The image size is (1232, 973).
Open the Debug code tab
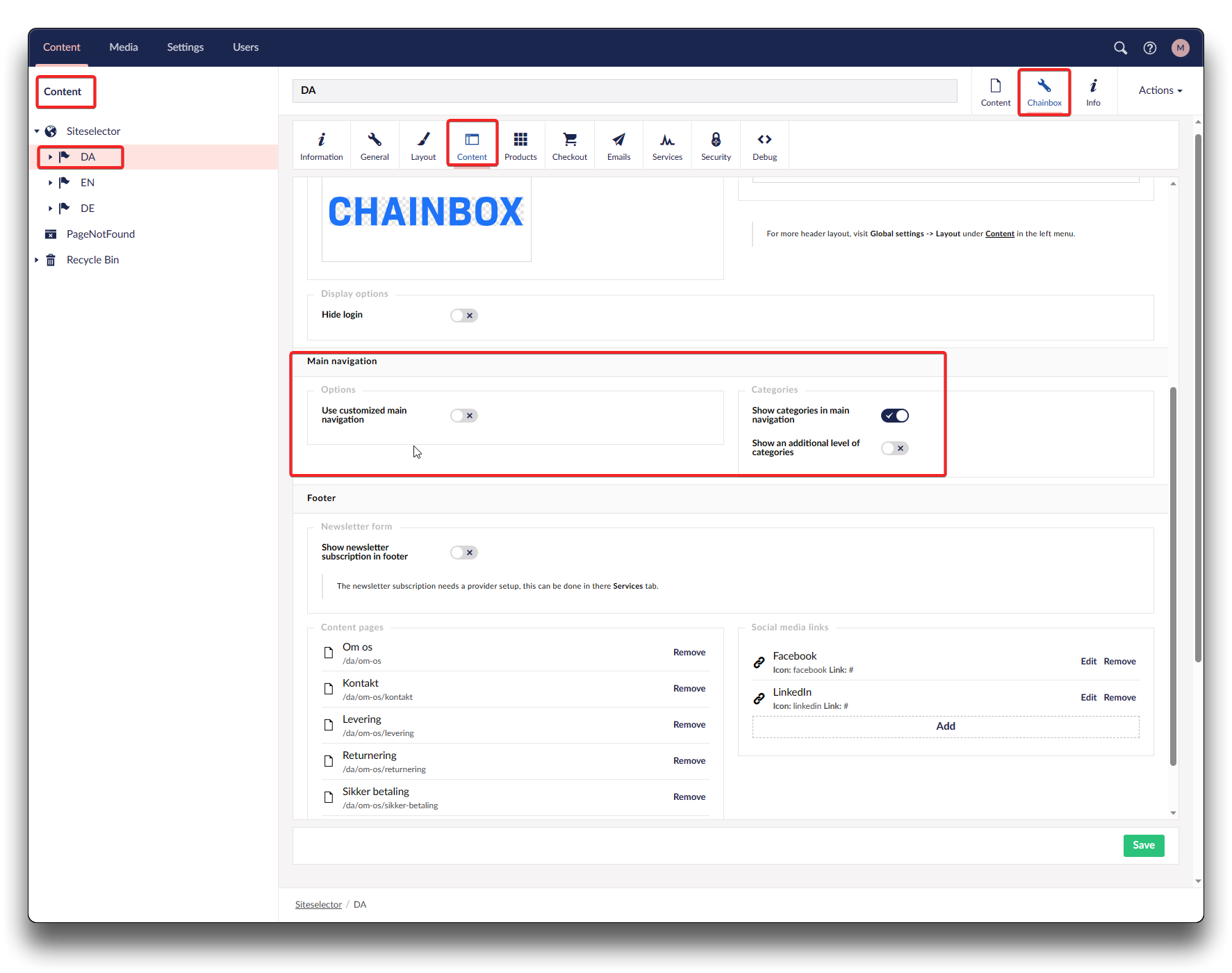[x=764, y=146]
